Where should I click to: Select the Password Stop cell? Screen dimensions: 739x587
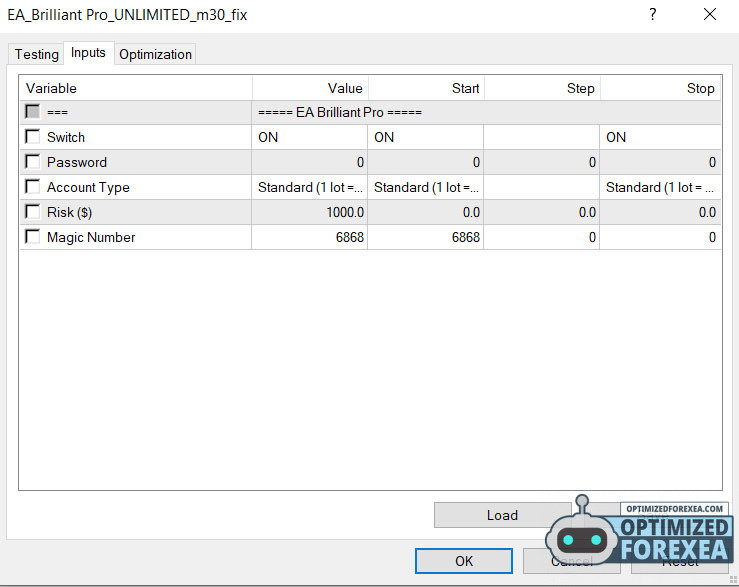pyautogui.click(x=661, y=162)
